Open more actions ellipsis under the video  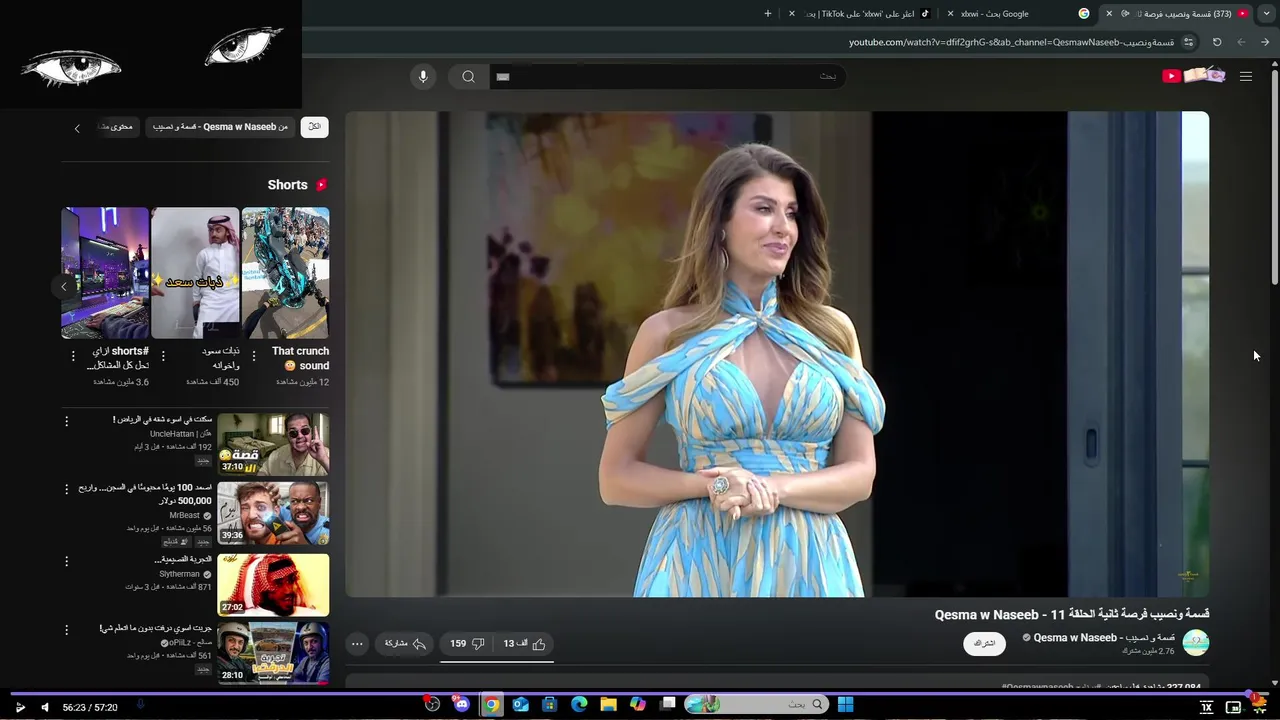pos(357,644)
